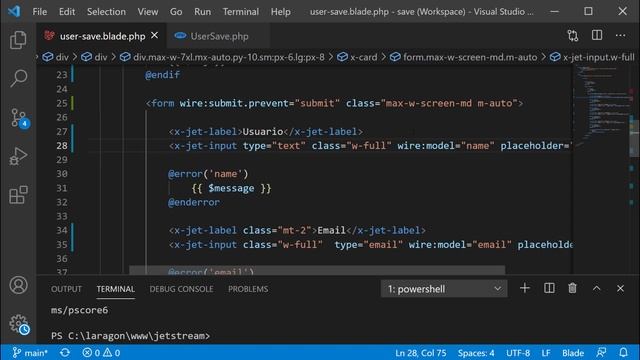Close the user-save.blade.php tab

pos(154,36)
